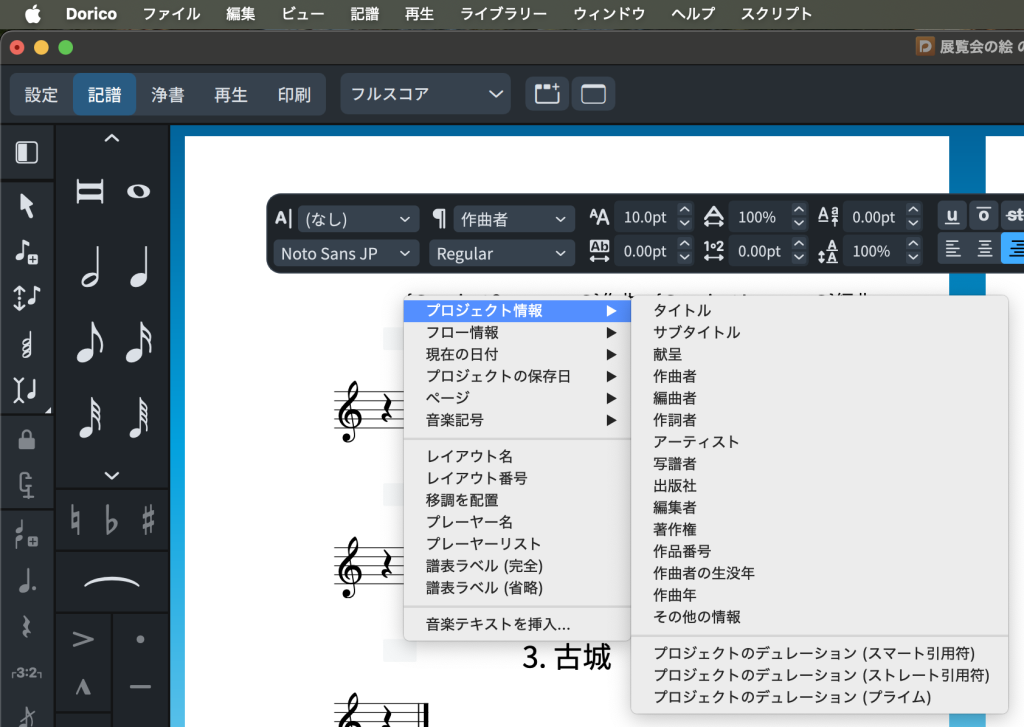Open the Noto Sans JP font dropdown
Image resolution: width=1024 pixels, height=727 pixels.
point(346,254)
